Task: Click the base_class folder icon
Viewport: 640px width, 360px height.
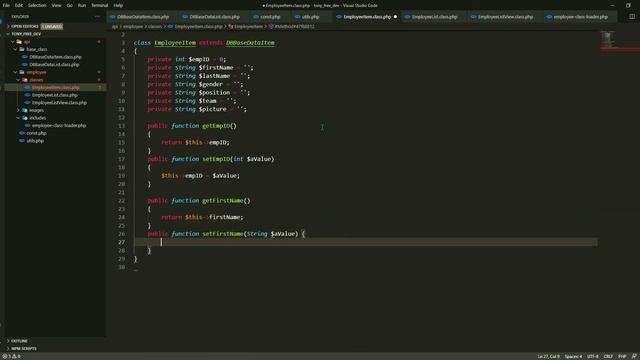Action: click(22, 49)
